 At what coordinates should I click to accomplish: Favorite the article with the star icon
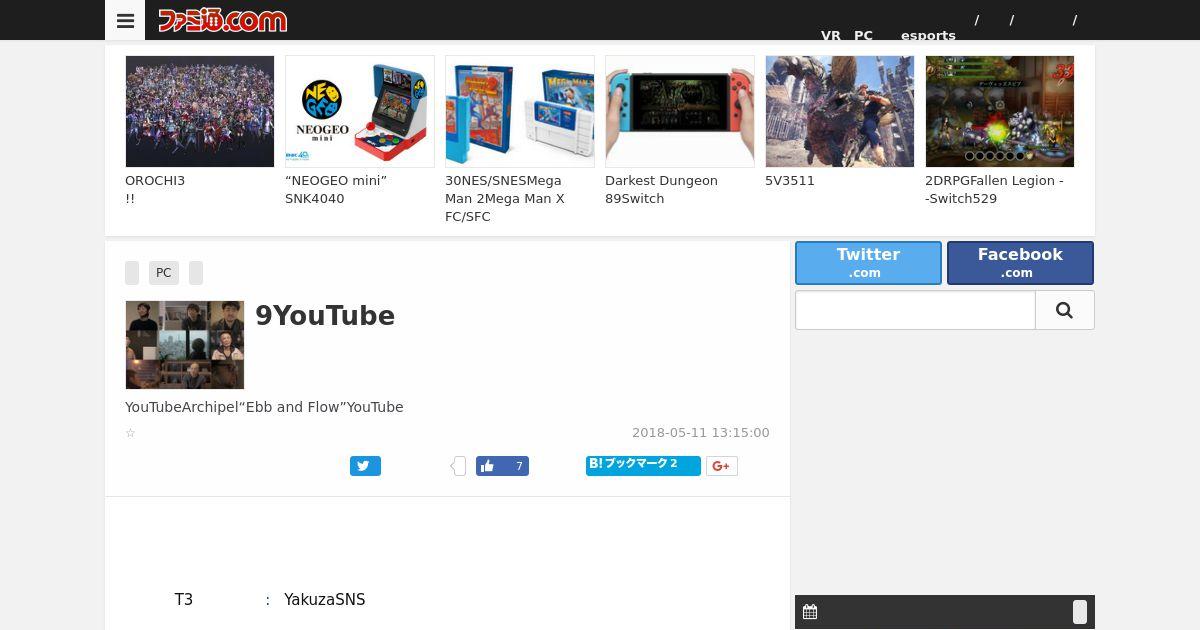pos(130,433)
